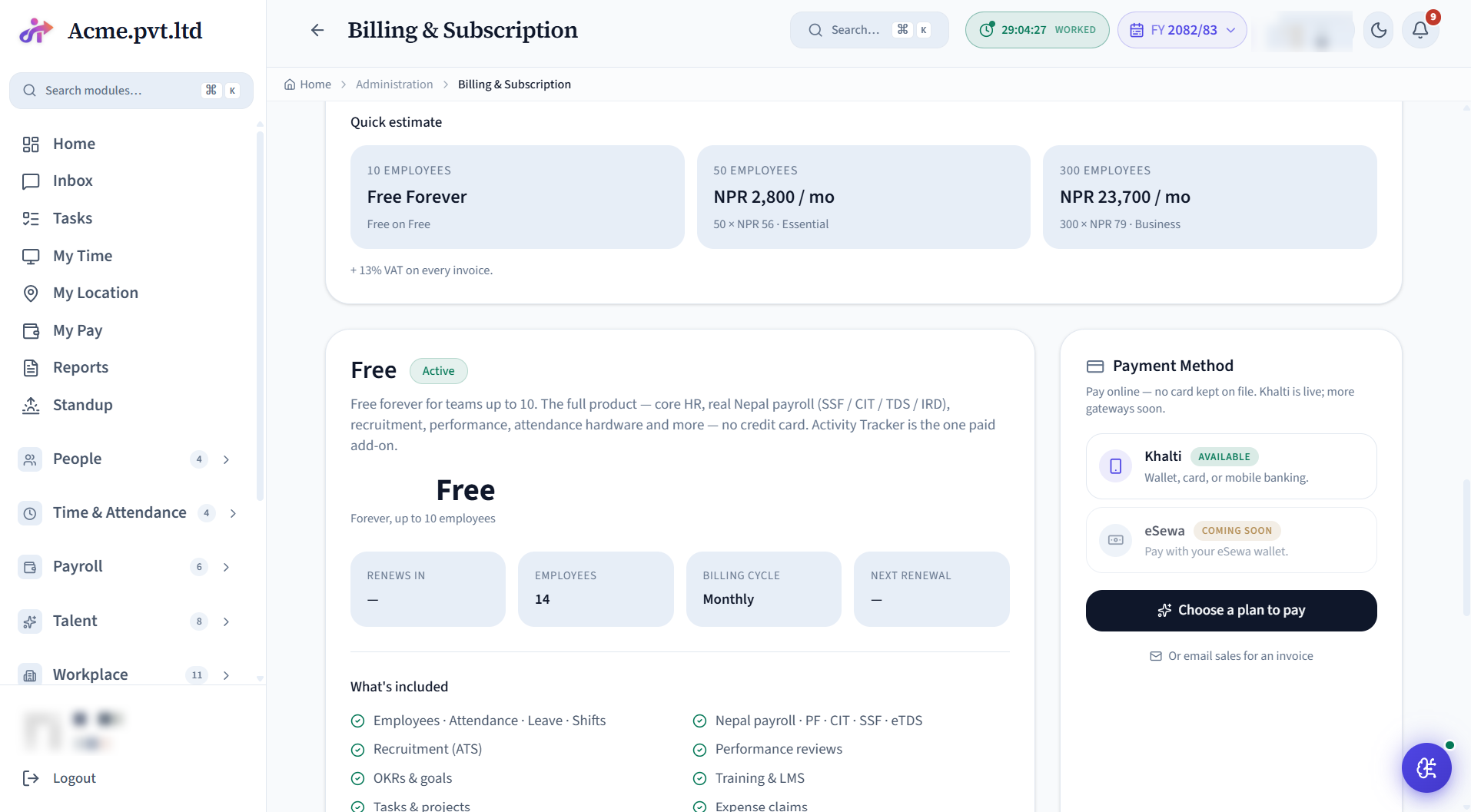1471x812 pixels.
Task: Click the check beside Employees · Attendance
Action: pos(357,721)
